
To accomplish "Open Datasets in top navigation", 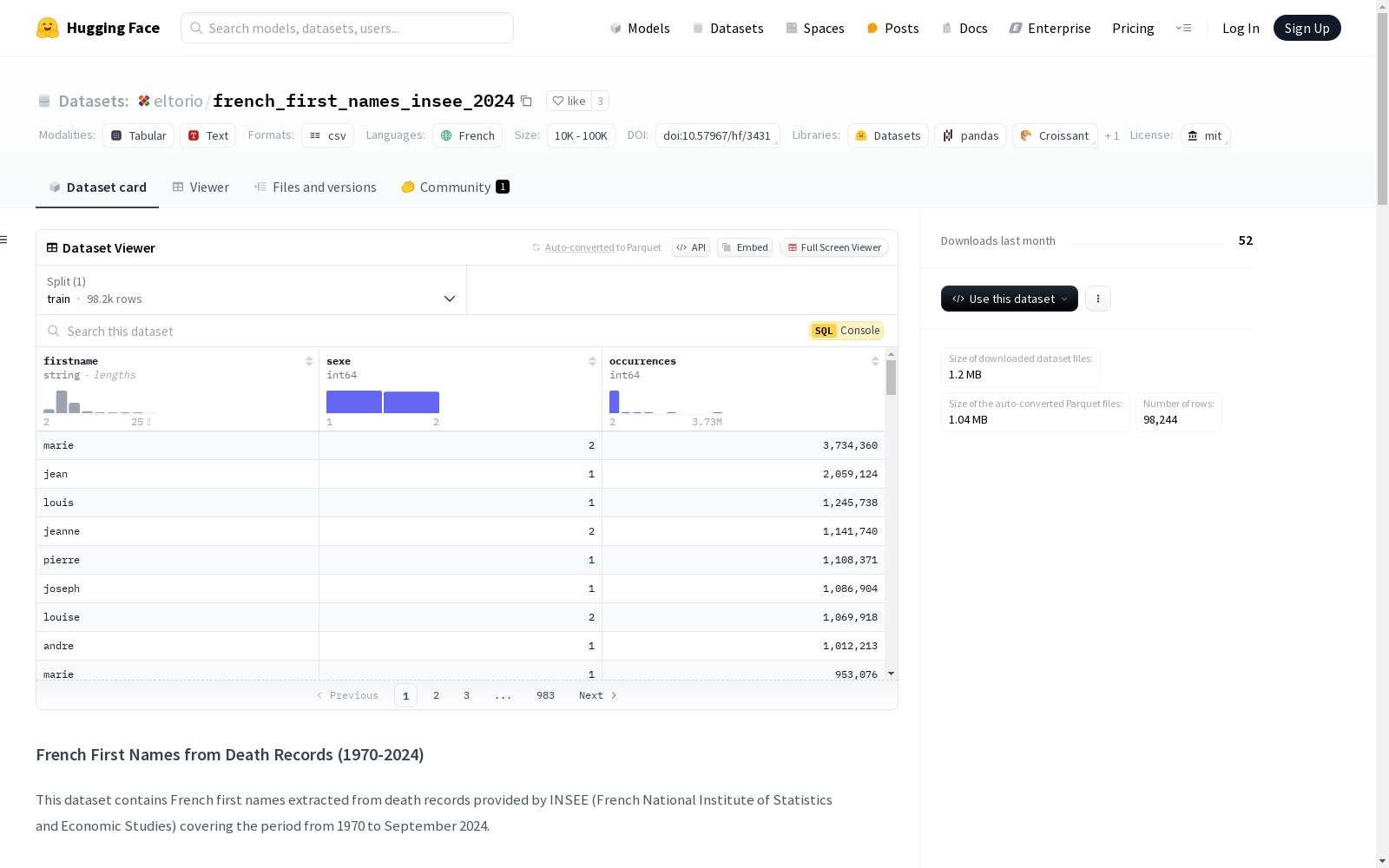I will point(727,28).
